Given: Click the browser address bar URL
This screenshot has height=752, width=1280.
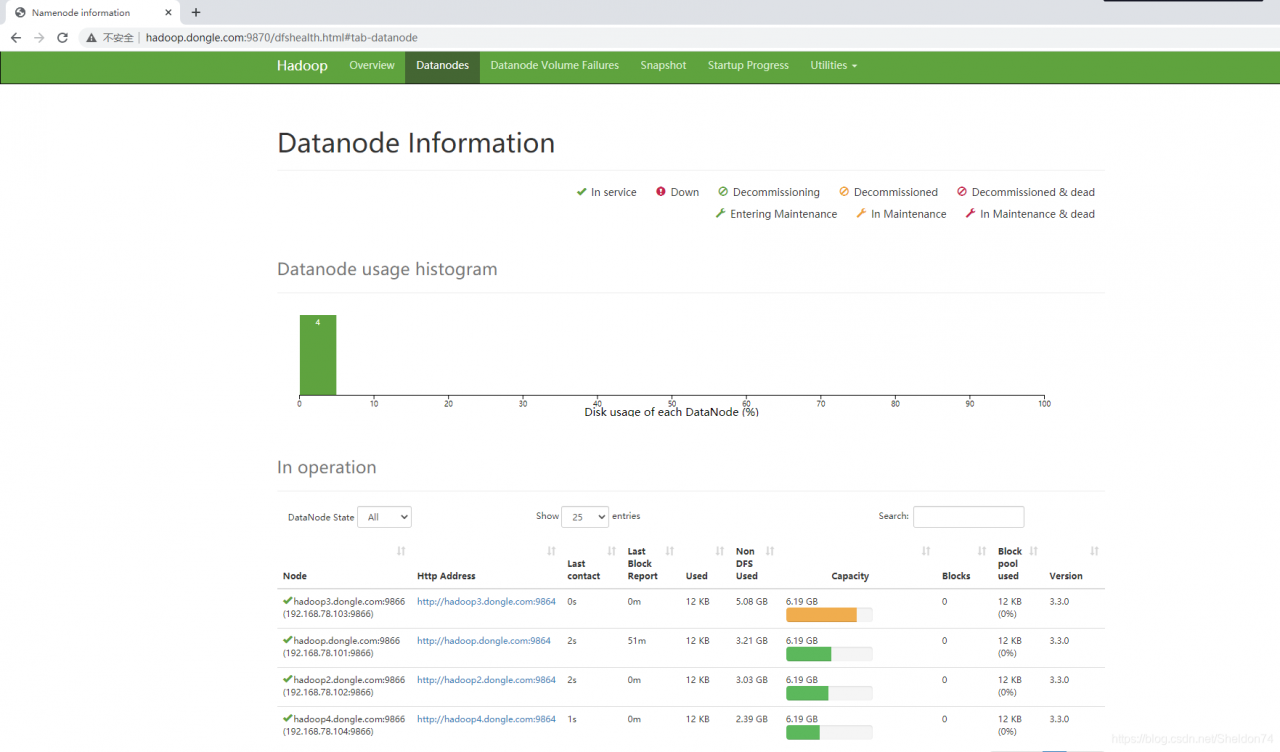Looking at the screenshot, I should (x=282, y=38).
